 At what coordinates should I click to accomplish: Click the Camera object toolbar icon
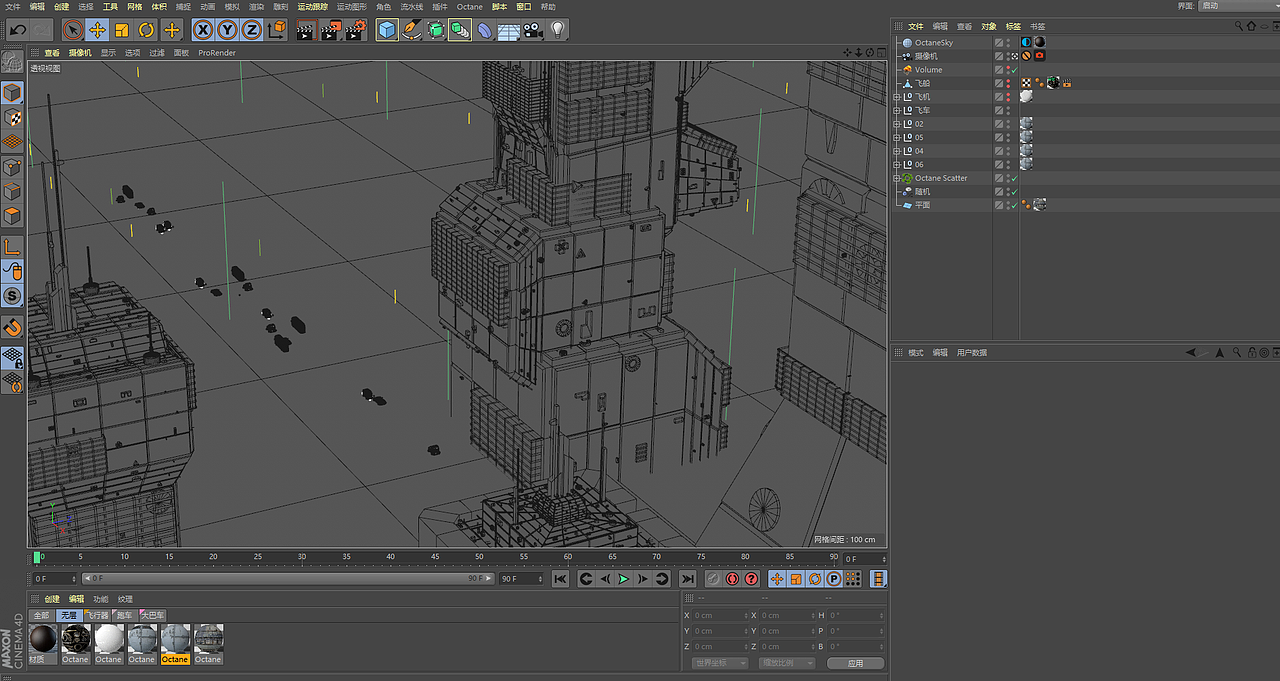coord(533,30)
